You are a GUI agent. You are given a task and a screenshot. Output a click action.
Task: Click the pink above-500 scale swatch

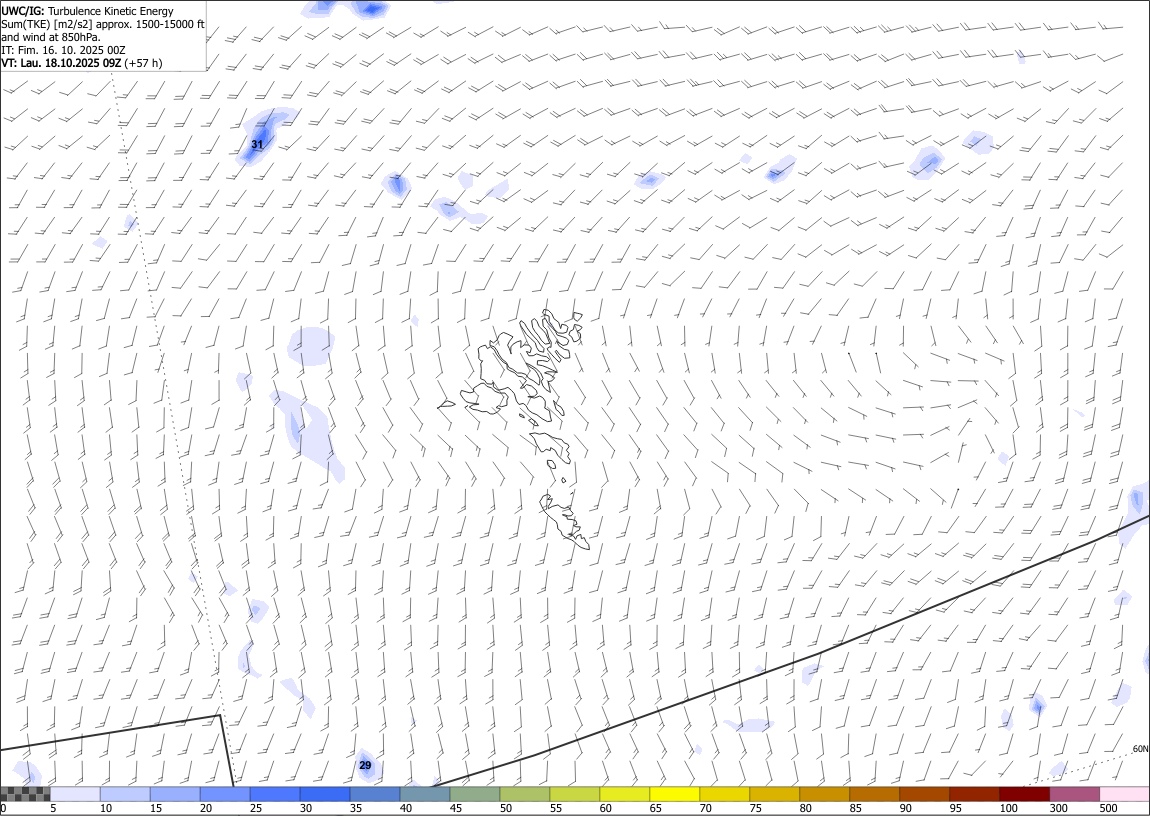(1124, 794)
